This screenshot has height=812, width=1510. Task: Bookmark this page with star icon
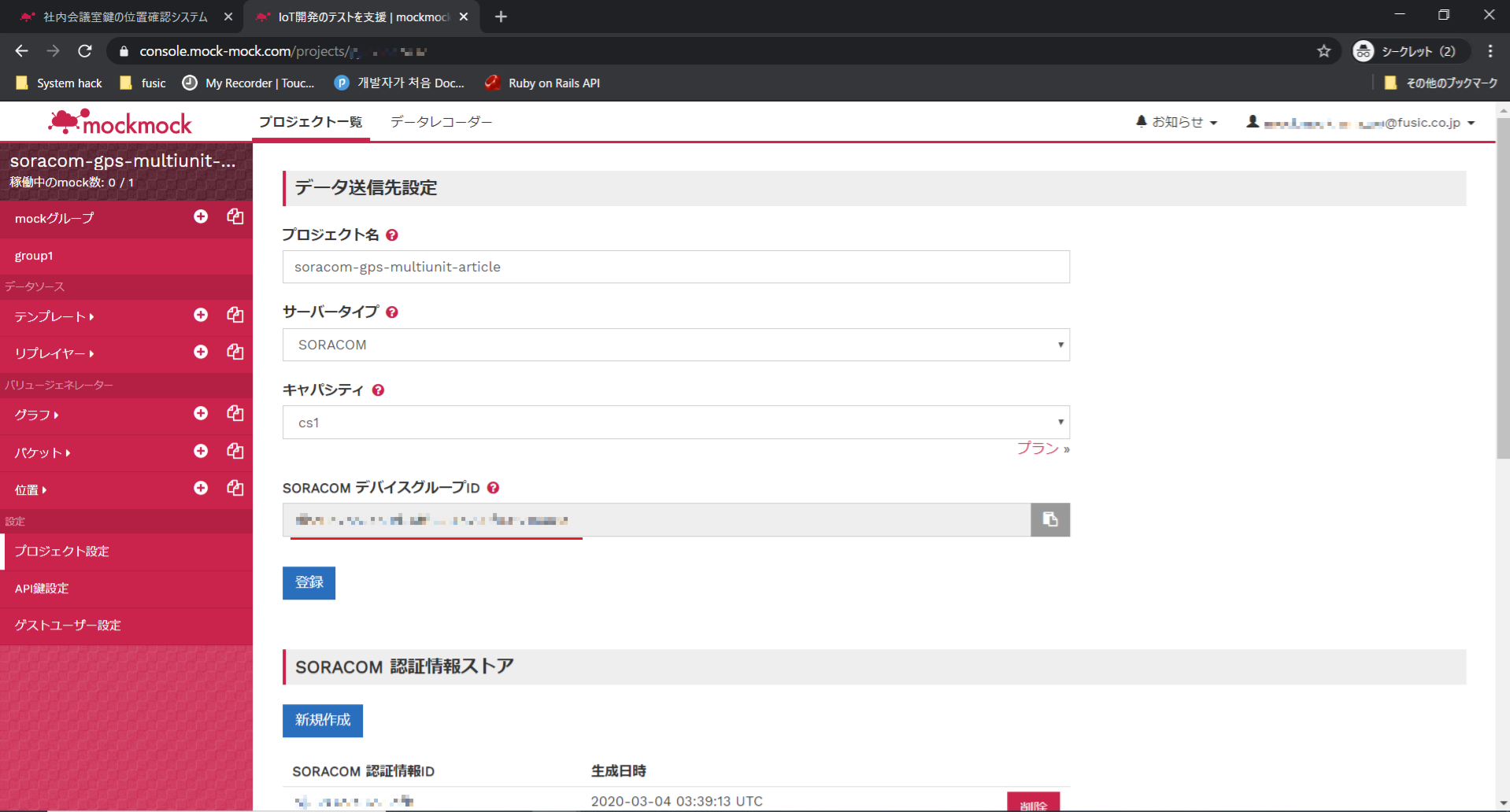1323,51
